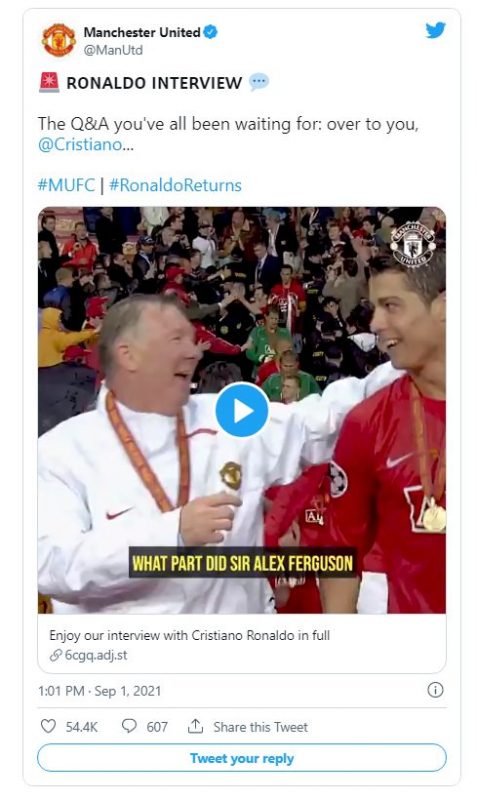The image size is (477, 800).
Task: Click the Twitter bird logo
Action: point(435,30)
